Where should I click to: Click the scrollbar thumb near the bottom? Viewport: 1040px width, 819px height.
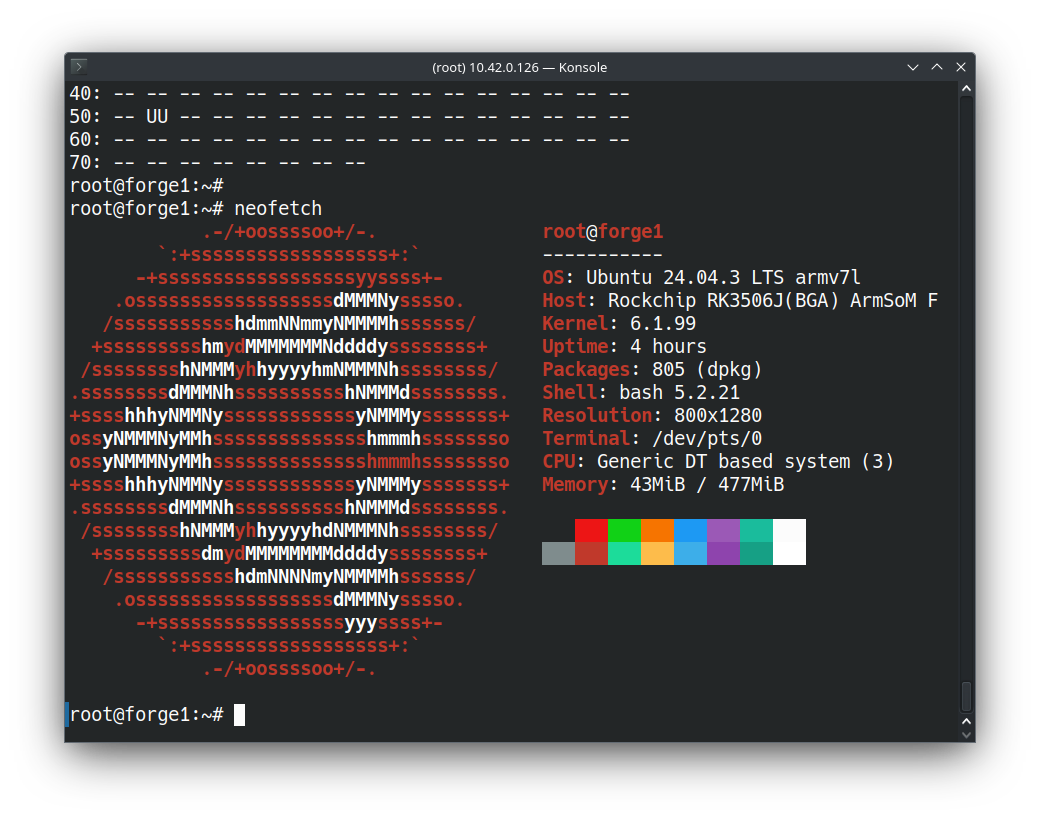coord(966,696)
